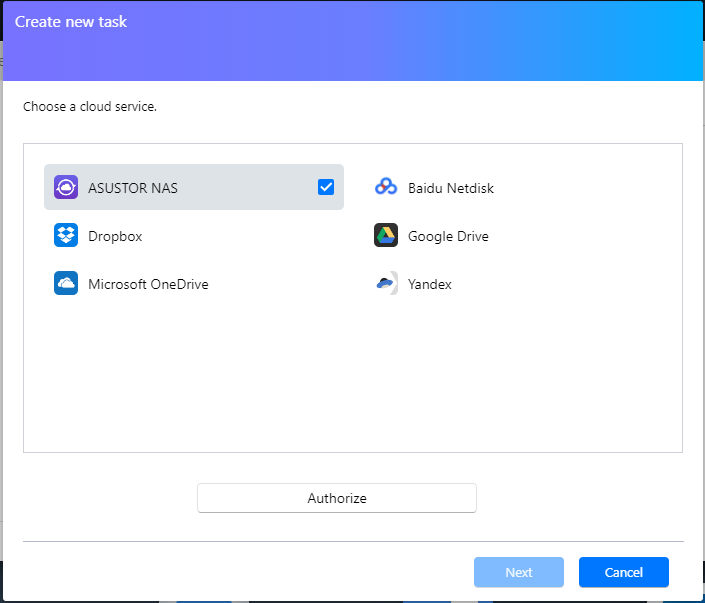Screen dimensions: 705x603
Task: Choose the ASUSTOR NAS text label
Action: (x=133, y=188)
